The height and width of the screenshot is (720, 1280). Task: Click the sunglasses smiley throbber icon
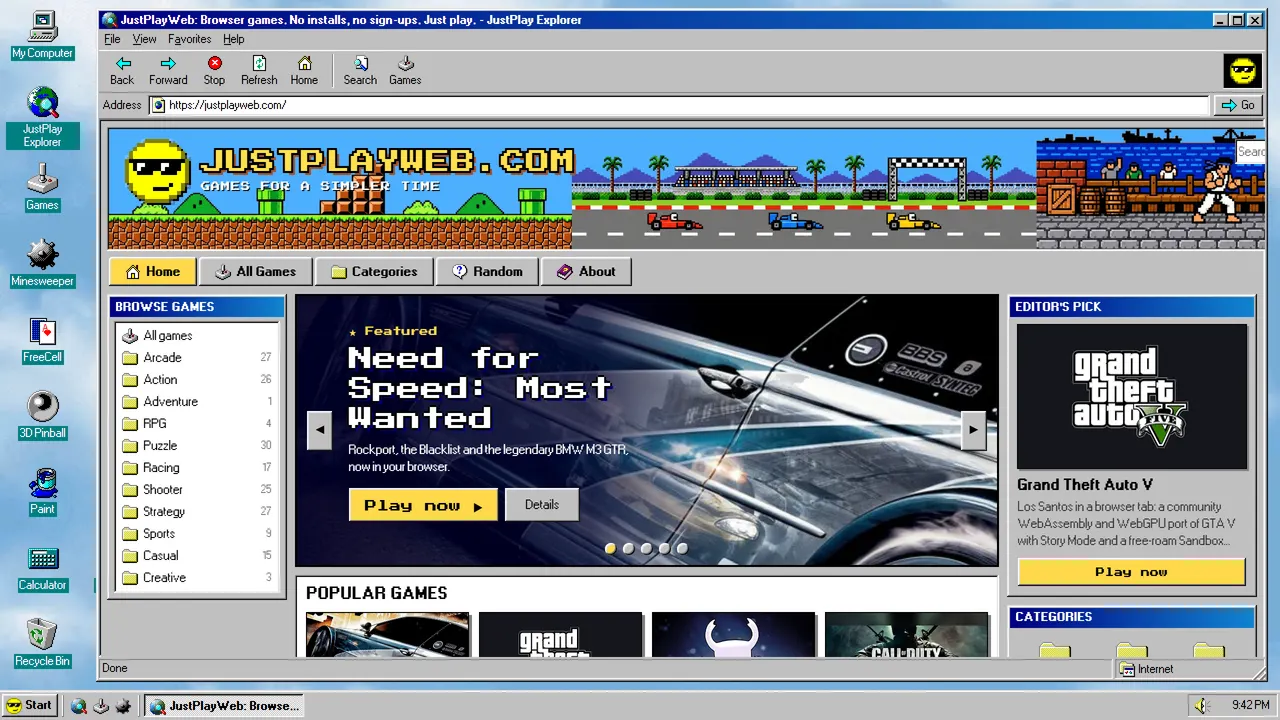[1243, 71]
